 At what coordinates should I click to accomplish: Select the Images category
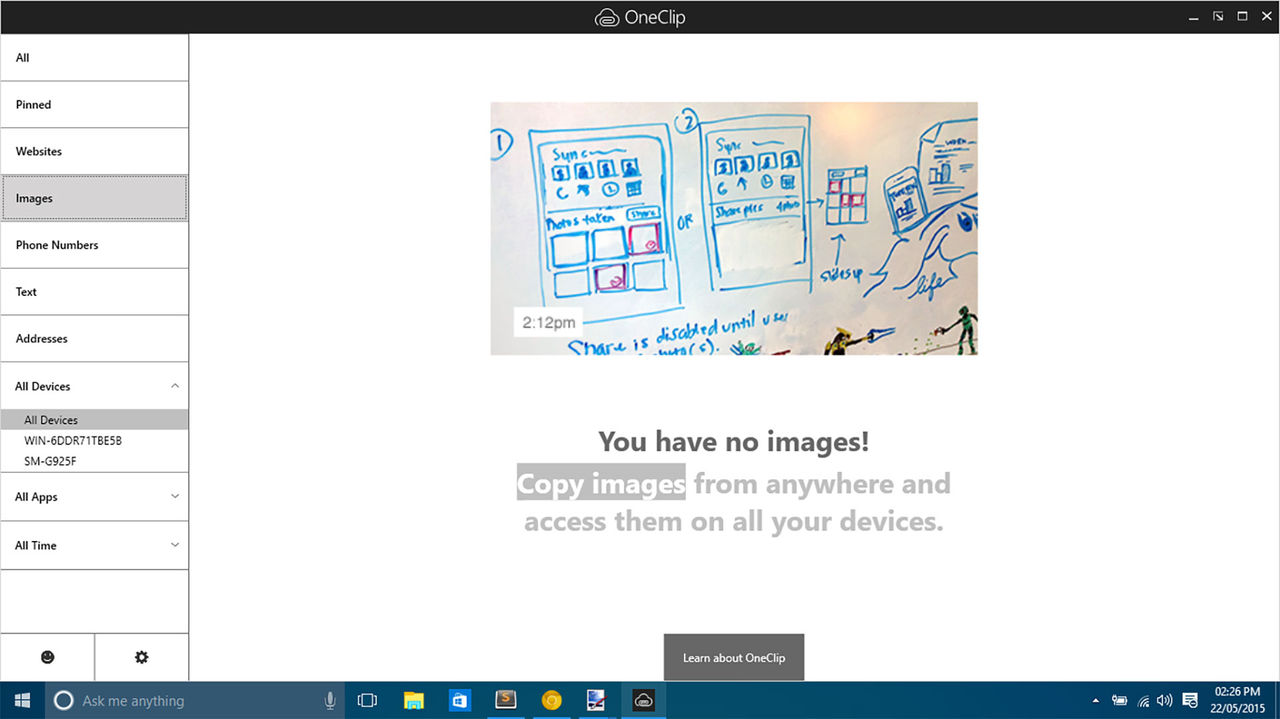point(94,198)
